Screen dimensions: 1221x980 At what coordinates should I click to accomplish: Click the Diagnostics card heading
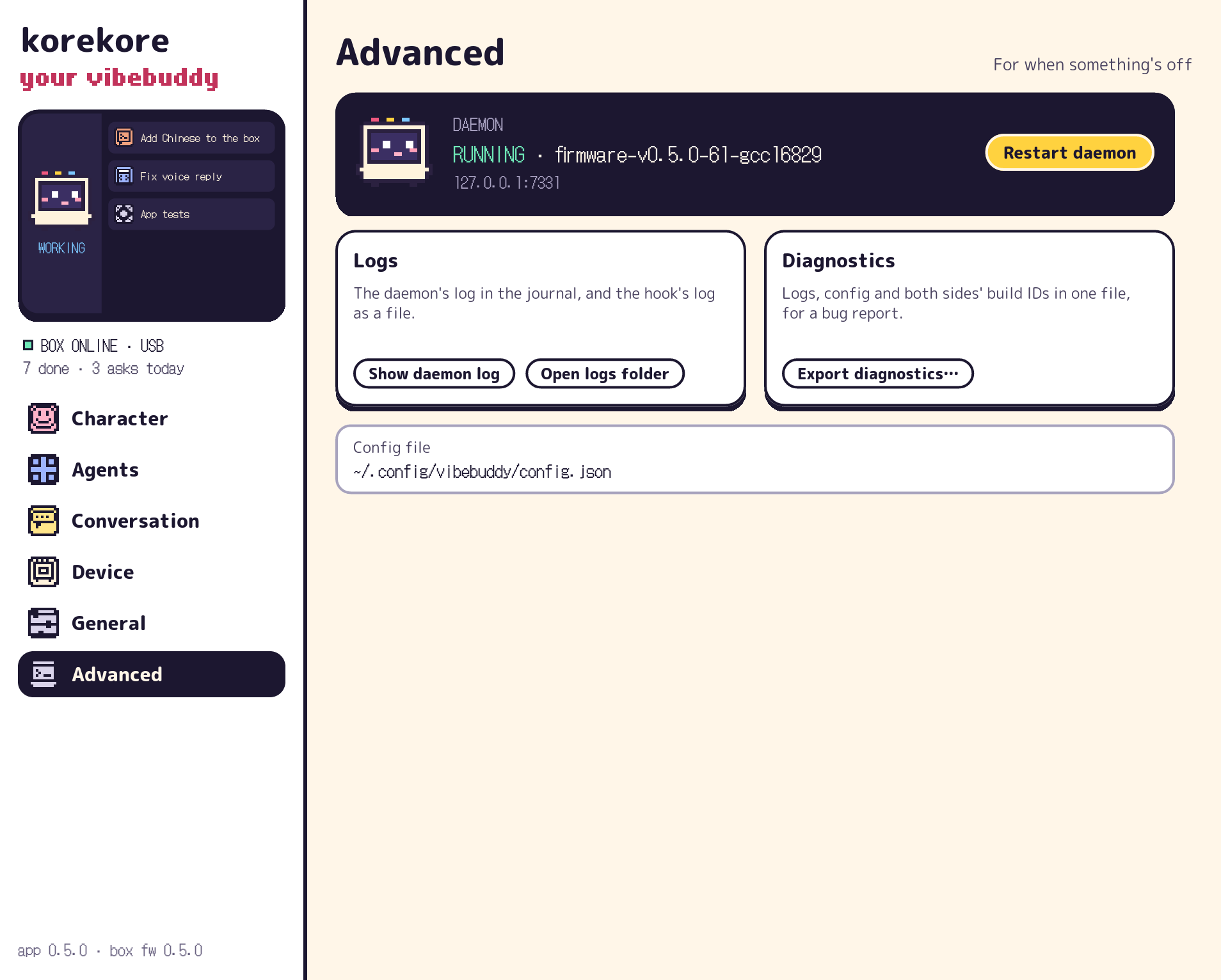tap(838, 261)
